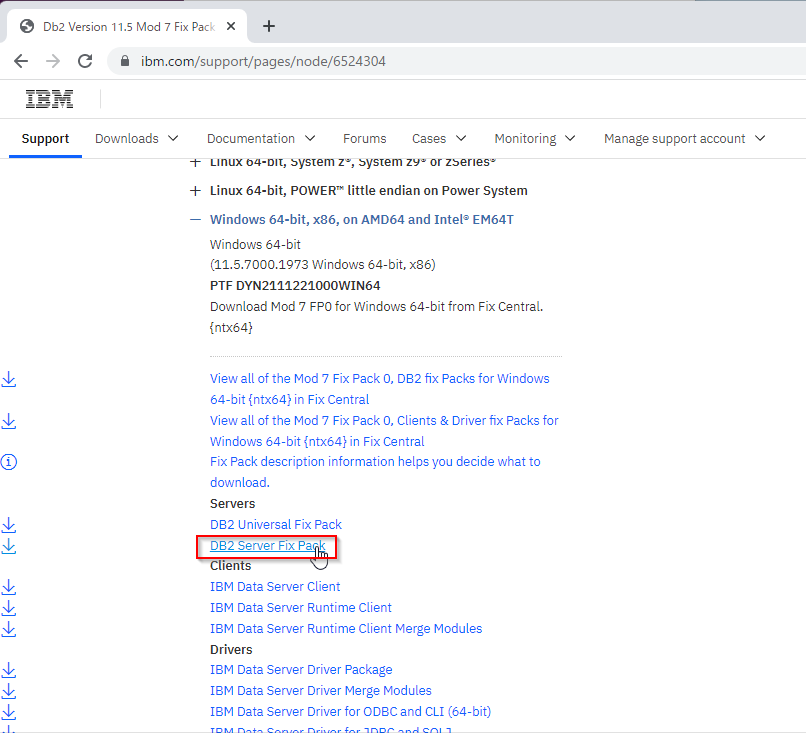Click the IBM Data Server Client link

click(275, 586)
